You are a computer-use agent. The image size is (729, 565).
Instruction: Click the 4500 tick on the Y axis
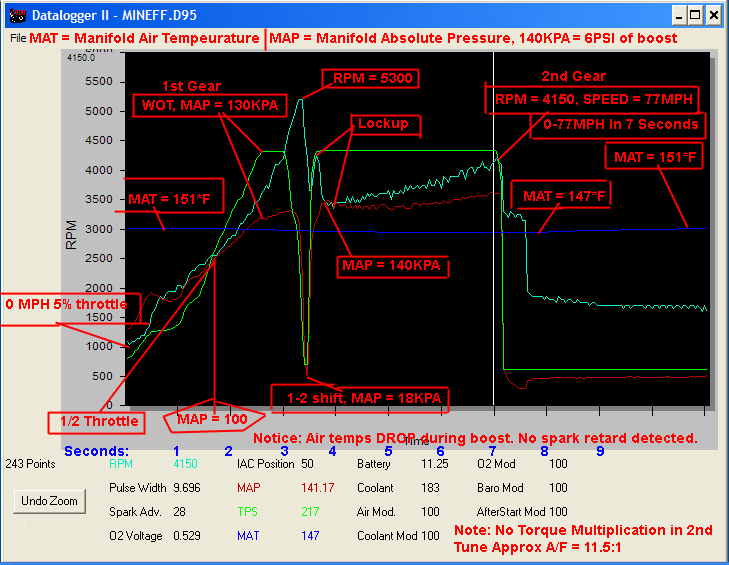[x=99, y=140]
